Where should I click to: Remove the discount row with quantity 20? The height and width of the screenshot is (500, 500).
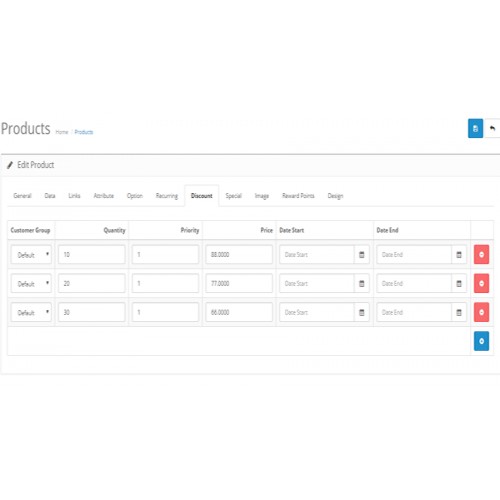pyautogui.click(x=481, y=283)
